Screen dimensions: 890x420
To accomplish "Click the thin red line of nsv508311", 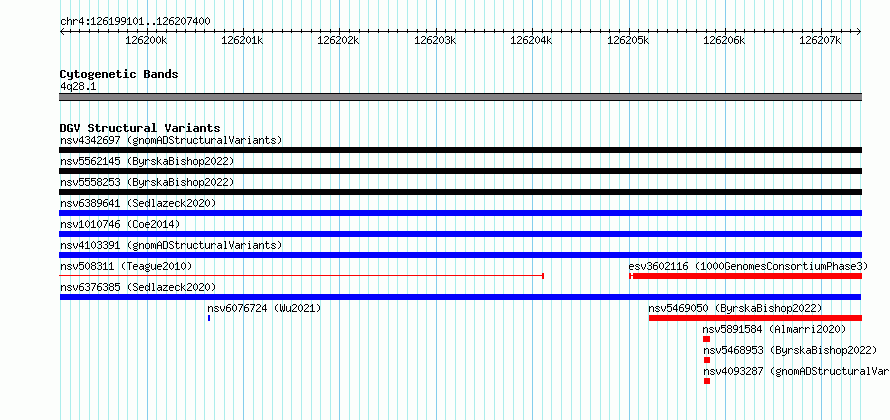I will coord(301,276).
